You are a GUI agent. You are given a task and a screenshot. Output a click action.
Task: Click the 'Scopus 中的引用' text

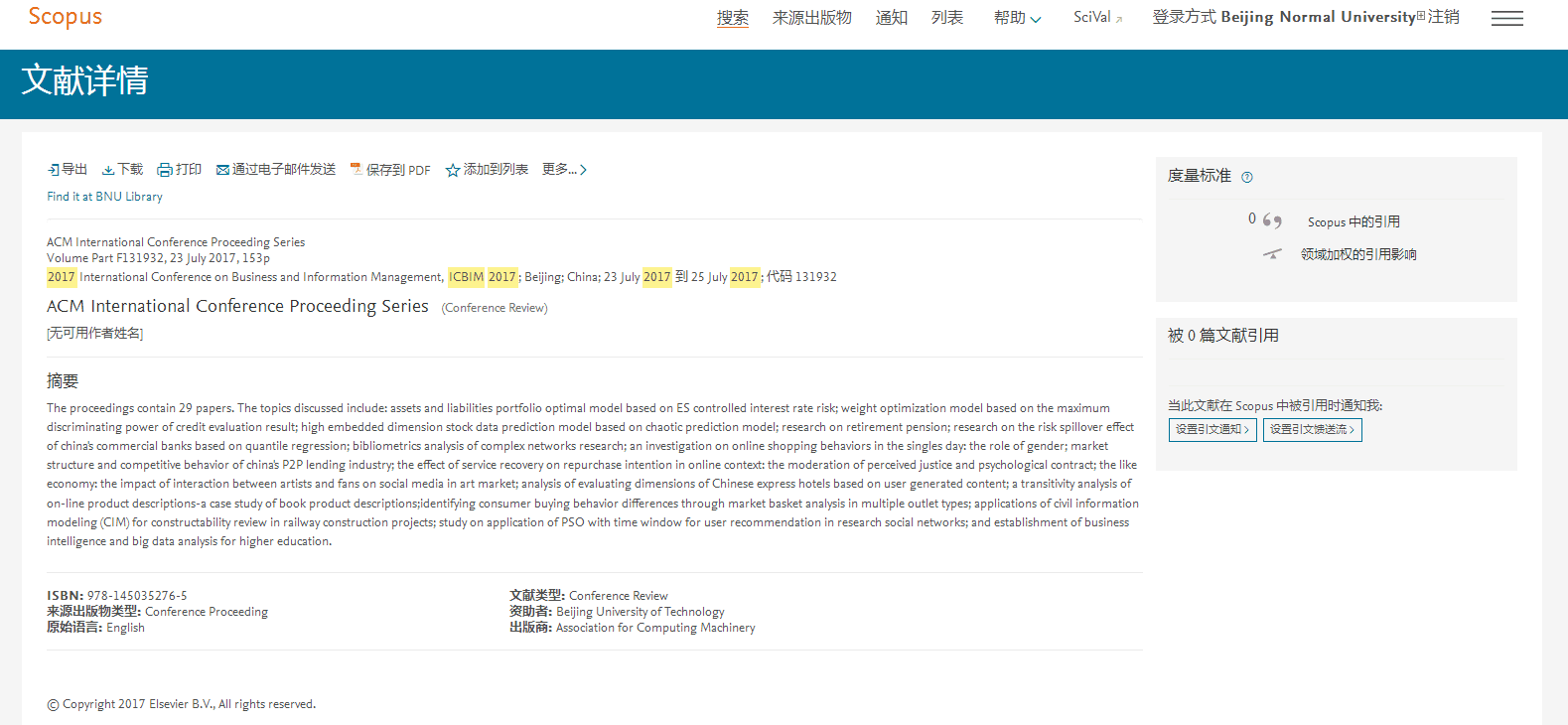tap(1354, 221)
